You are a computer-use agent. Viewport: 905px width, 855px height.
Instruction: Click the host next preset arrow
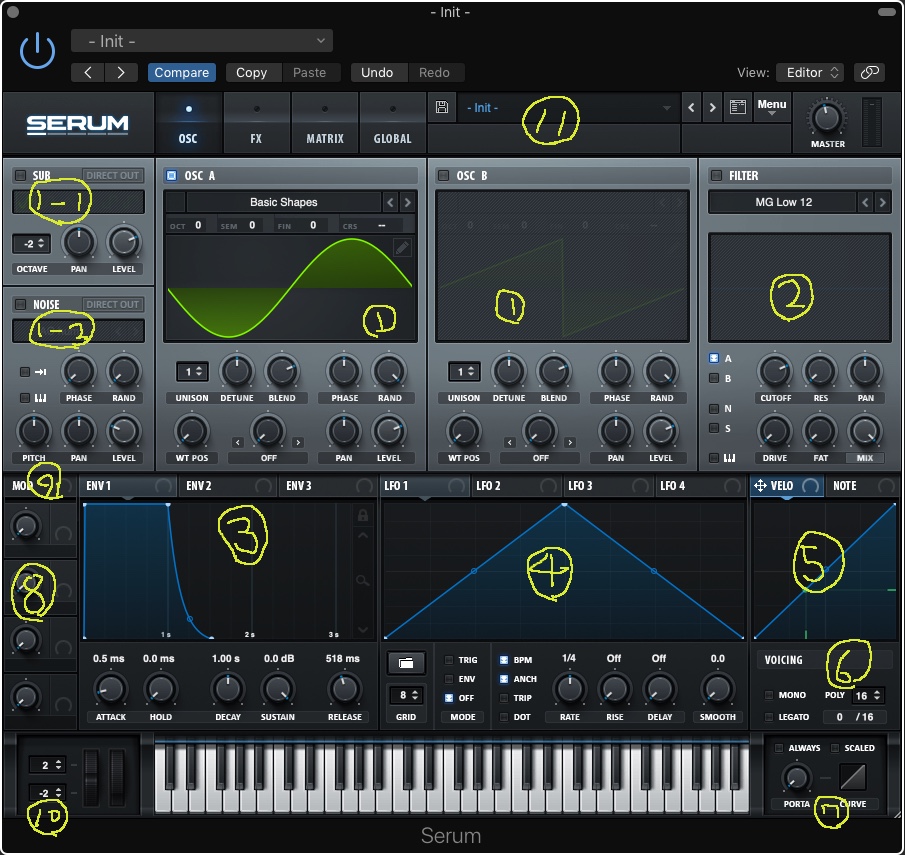tap(121, 73)
